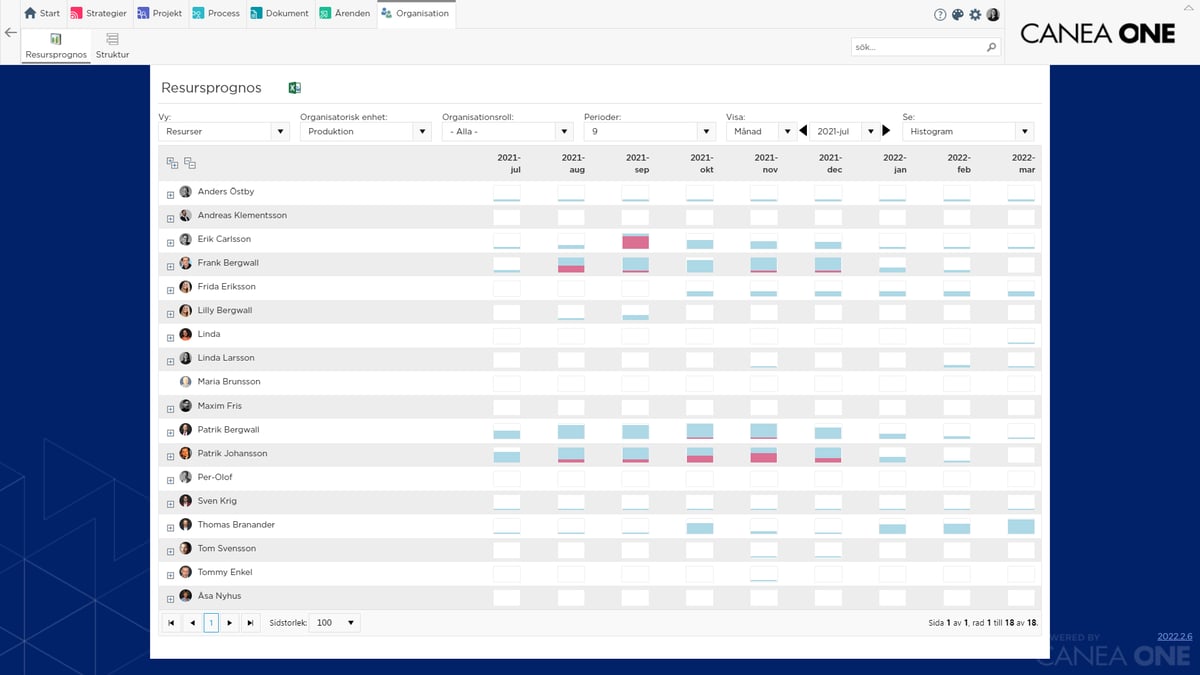Click into the sök search field
Image resolution: width=1200 pixels, height=675 pixels.
[x=915, y=47]
